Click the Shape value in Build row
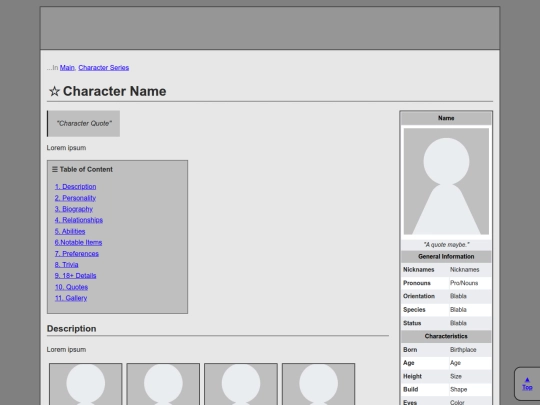The image size is (540, 405). tap(458, 390)
